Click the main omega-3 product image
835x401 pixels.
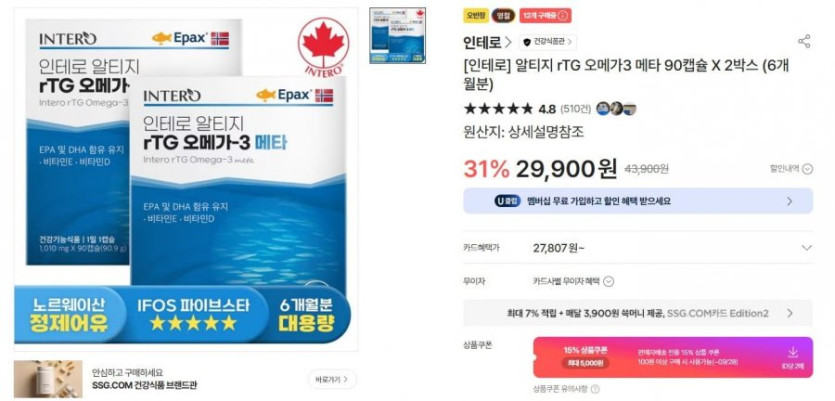pyautogui.click(x=186, y=179)
